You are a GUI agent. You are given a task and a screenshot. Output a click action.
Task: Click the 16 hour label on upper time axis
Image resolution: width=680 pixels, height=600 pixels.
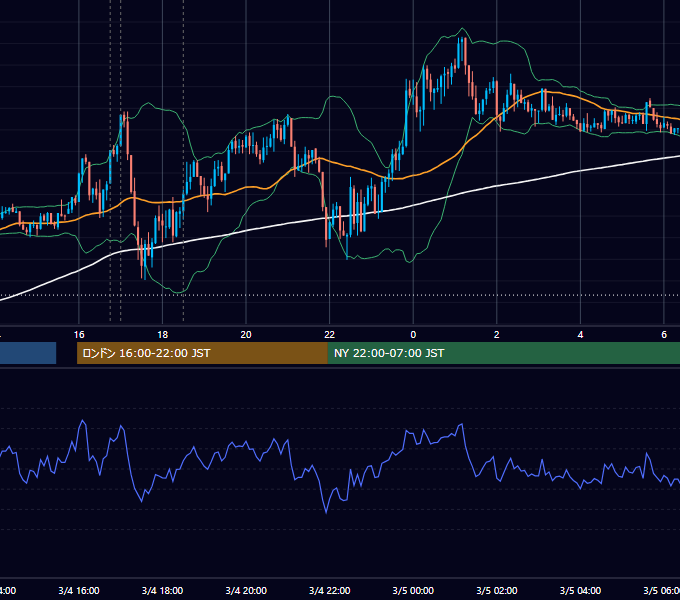[79, 335]
